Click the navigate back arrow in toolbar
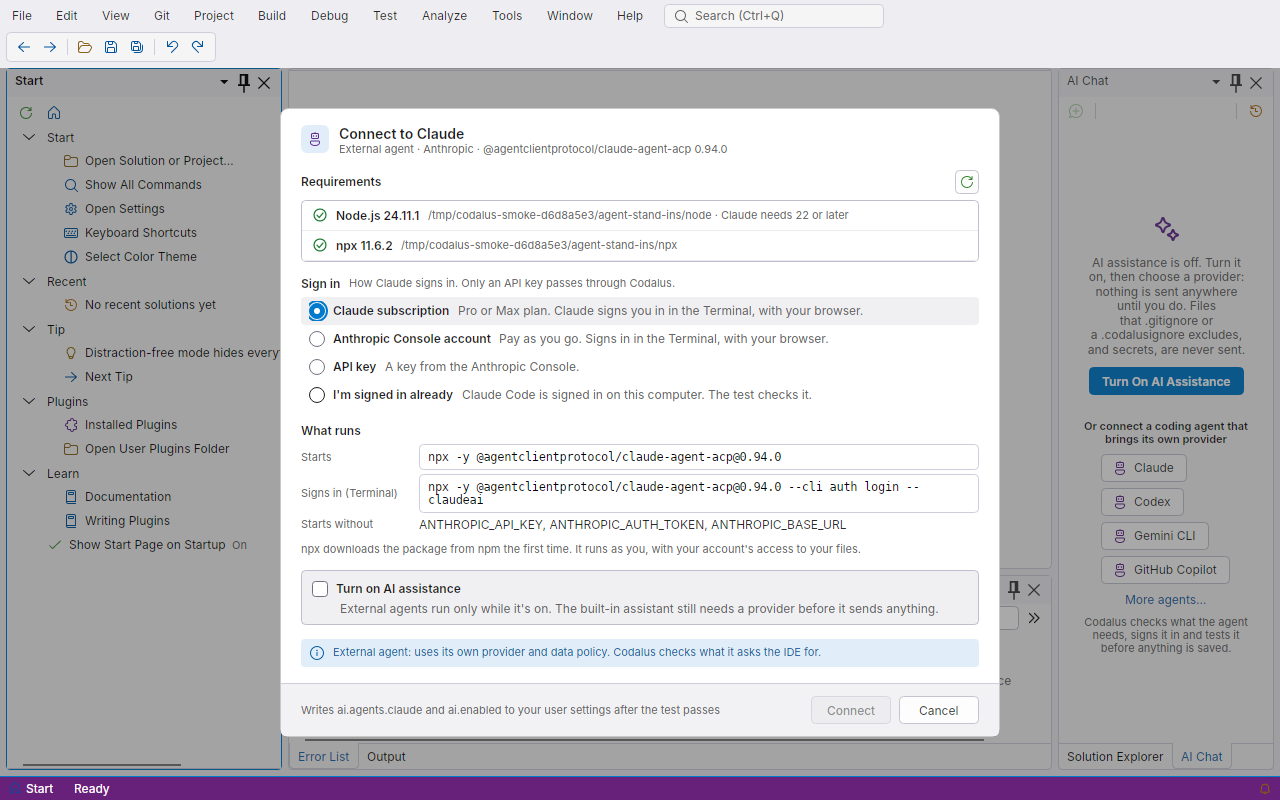Screen dimensions: 1280x800 tap(24, 47)
